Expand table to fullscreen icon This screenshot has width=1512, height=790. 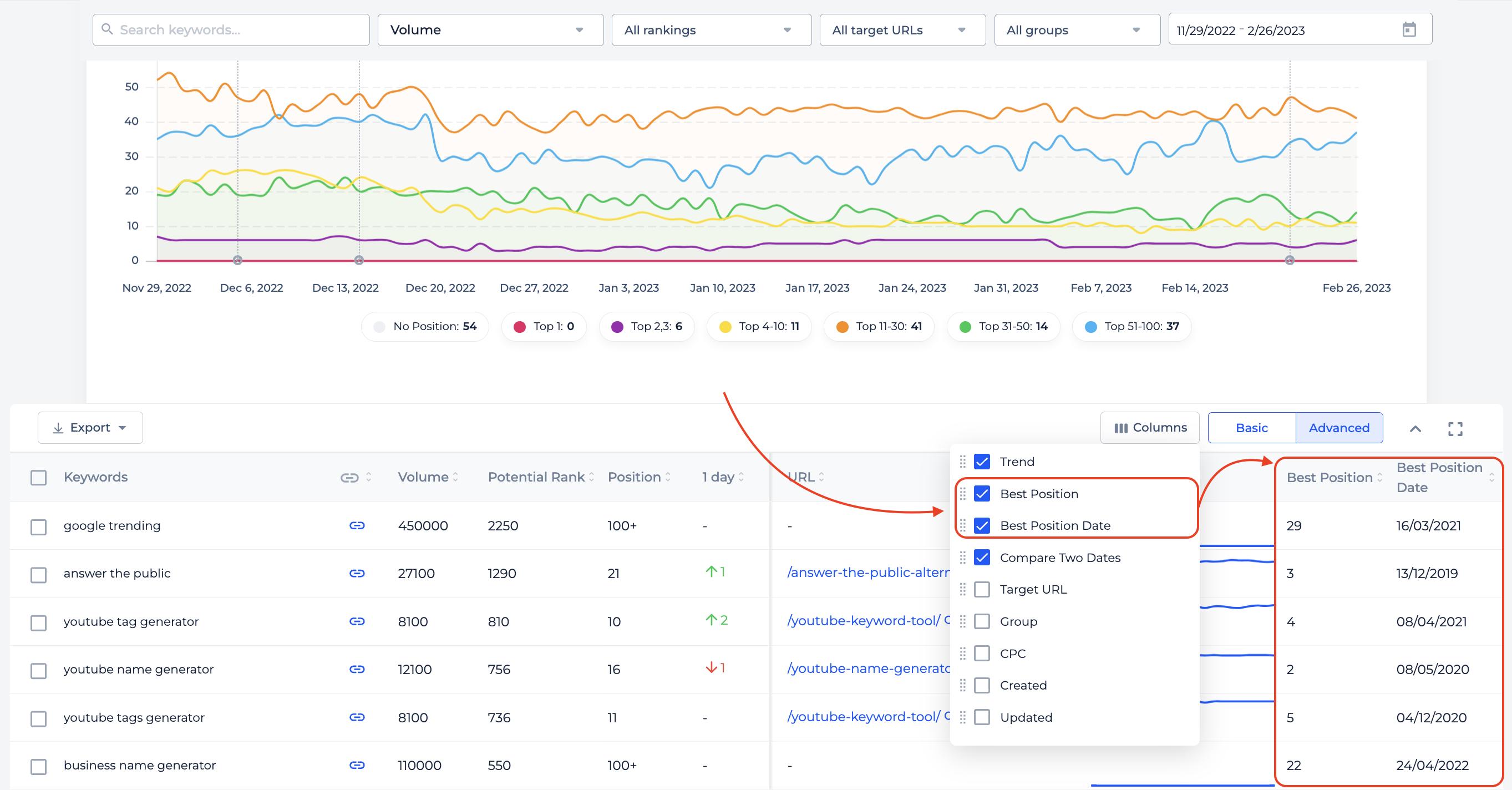pyautogui.click(x=1455, y=428)
